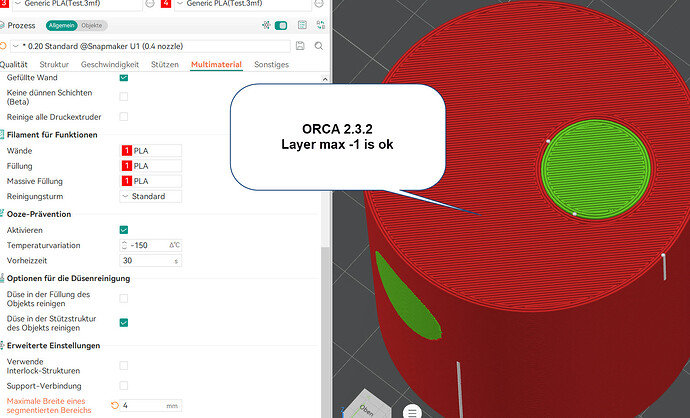Open the Füllung filament dropdown
The height and width of the screenshot is (418, 690).
(x=150, y=166)
